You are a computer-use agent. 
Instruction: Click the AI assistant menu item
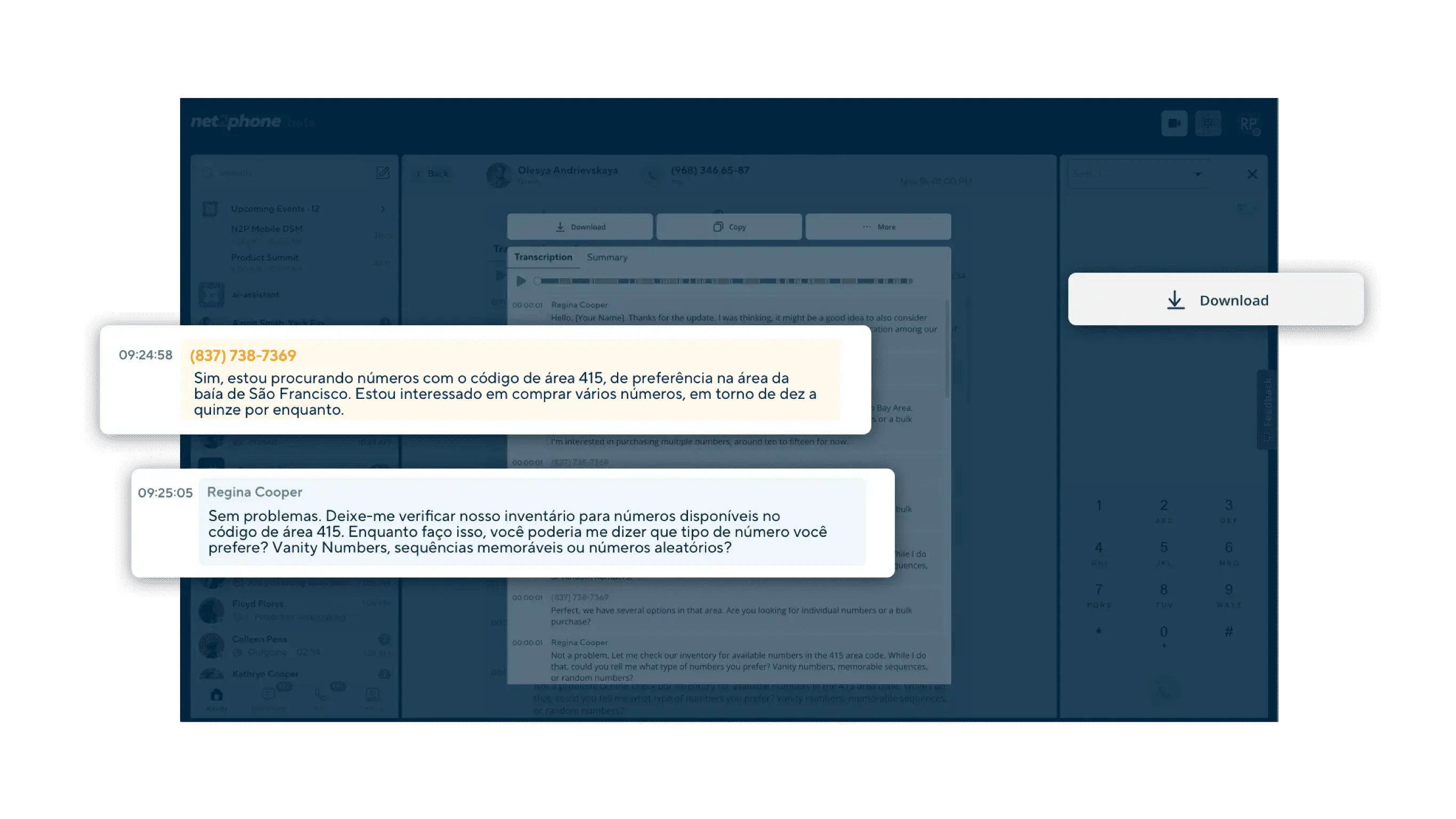tap(256, 293)
